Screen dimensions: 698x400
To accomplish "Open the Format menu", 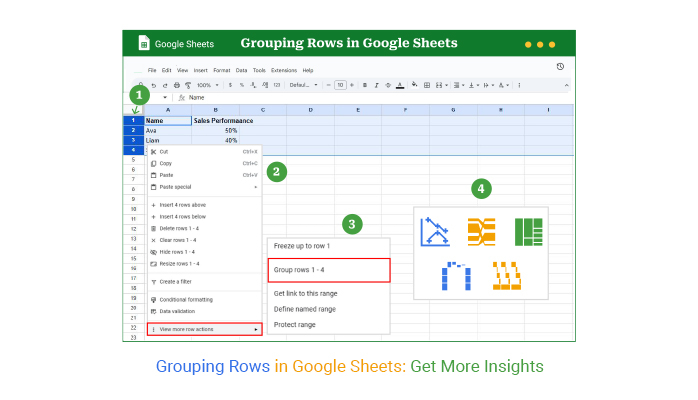I will 222,70.
